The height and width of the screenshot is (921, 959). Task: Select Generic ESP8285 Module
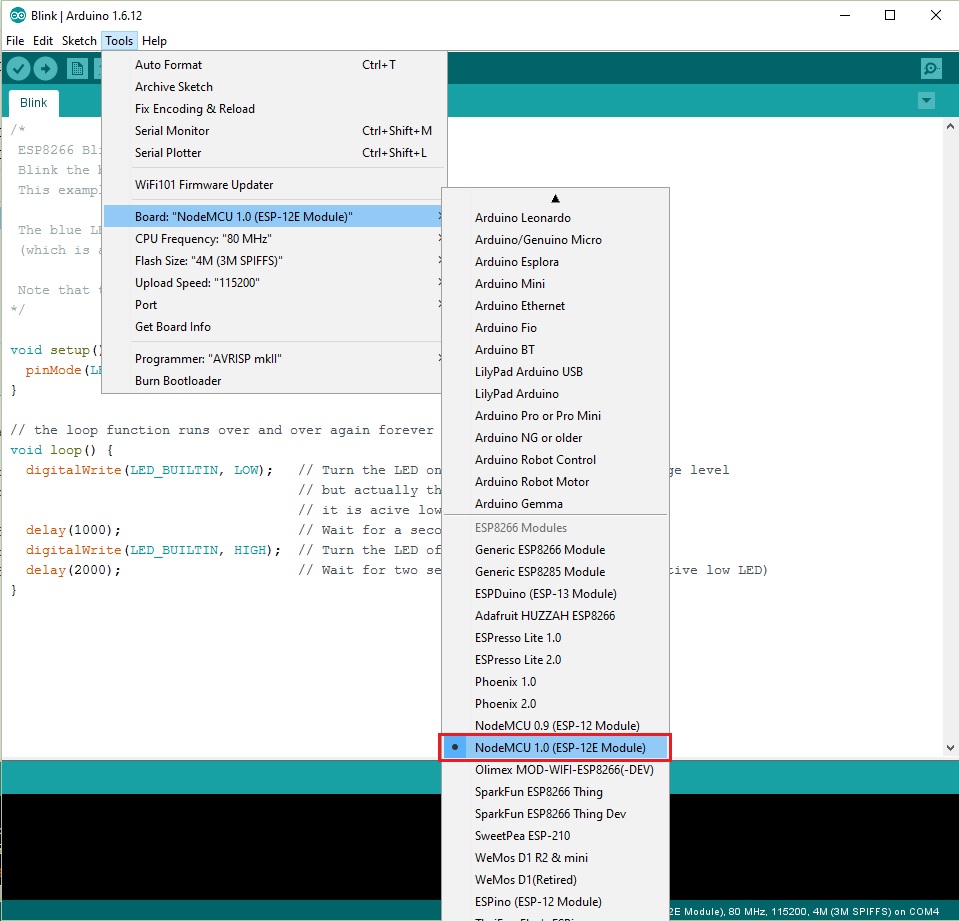pos(555,572)
